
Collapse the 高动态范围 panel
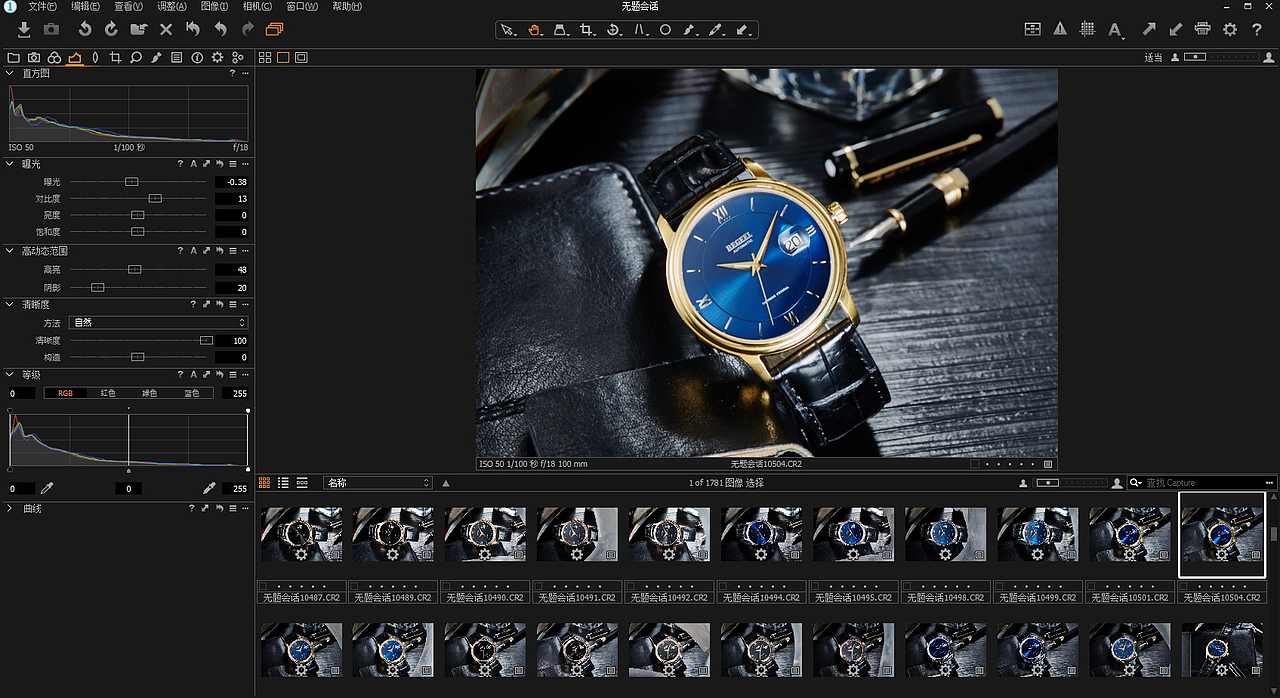pyautogui.click(x=10, y=251)
